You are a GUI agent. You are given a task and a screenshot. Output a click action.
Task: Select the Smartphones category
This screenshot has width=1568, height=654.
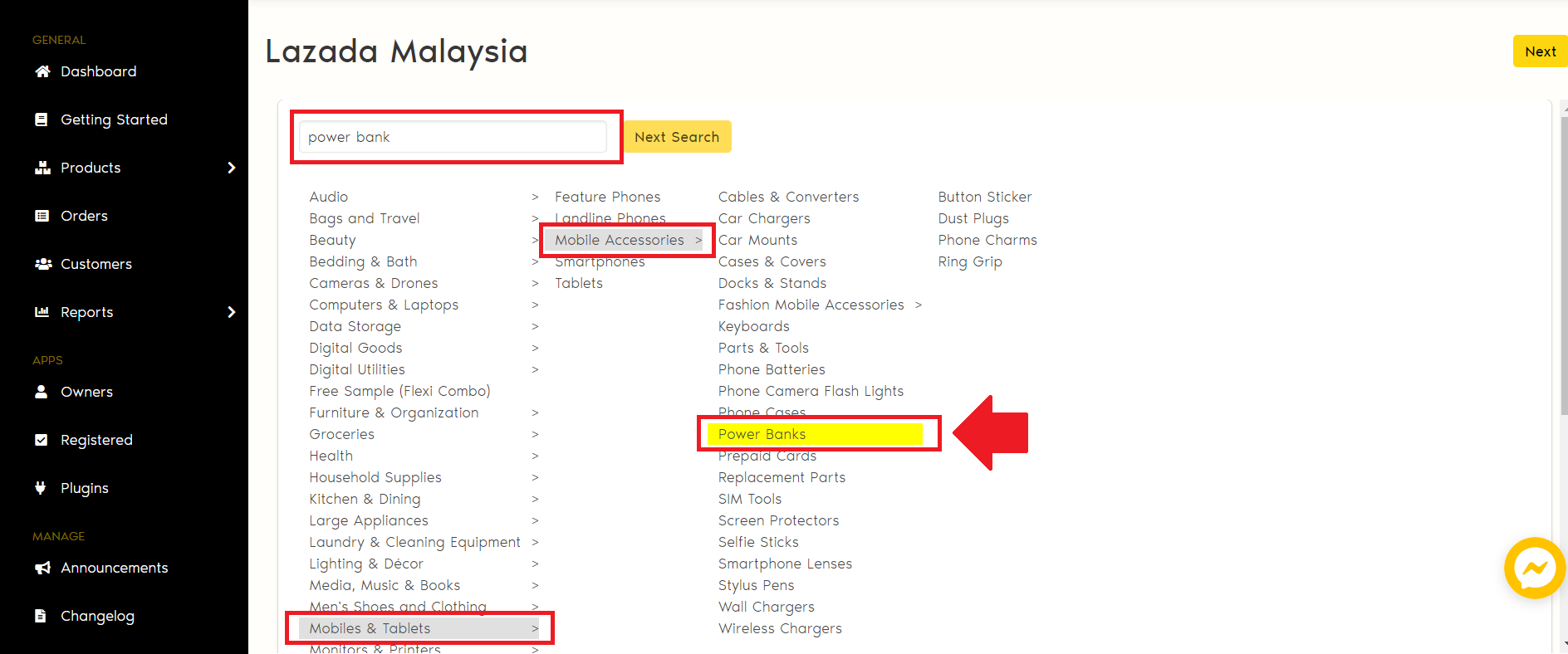tap(600, 261)
